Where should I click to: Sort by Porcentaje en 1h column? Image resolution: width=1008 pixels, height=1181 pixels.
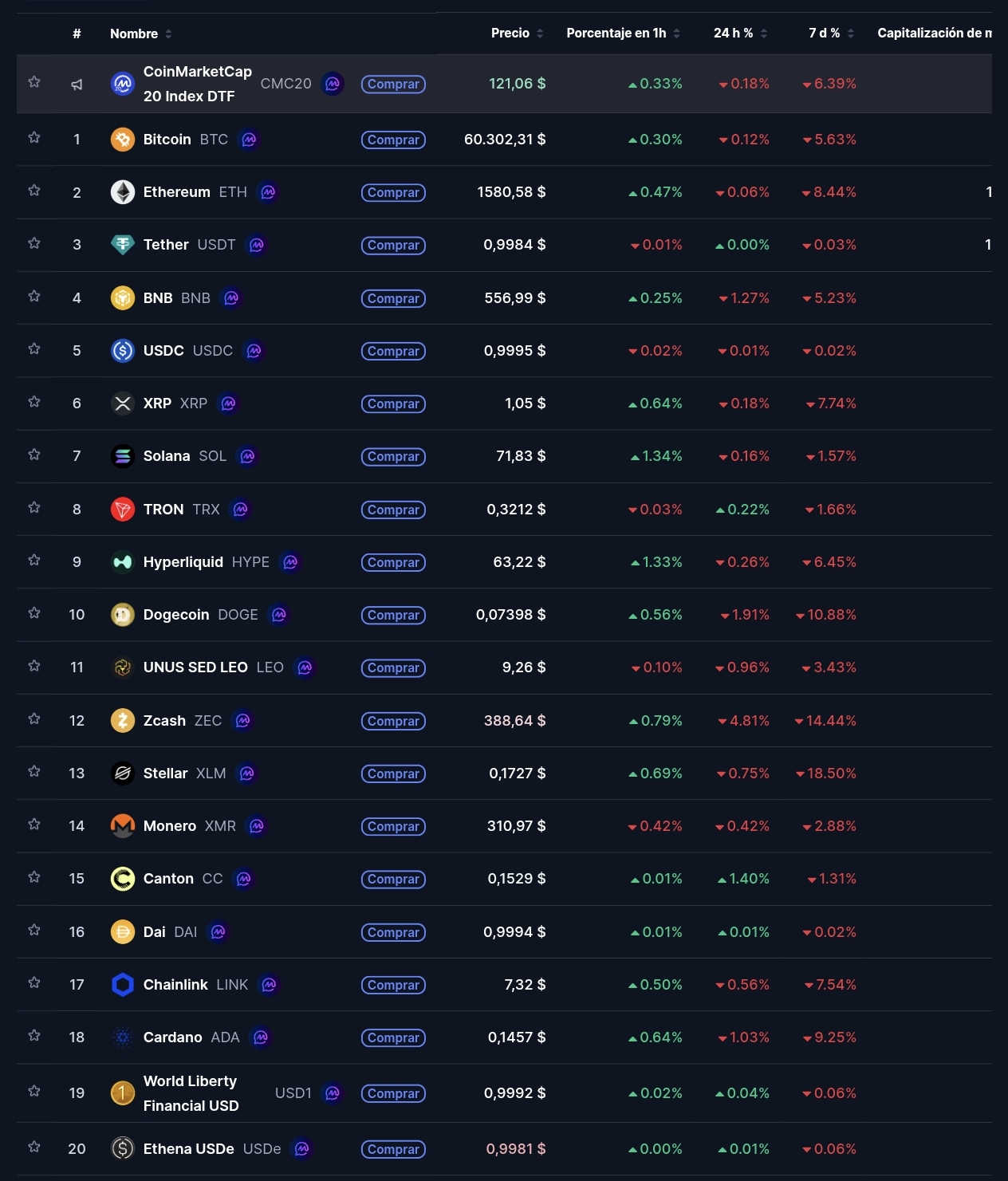click(x=623, y=33)
